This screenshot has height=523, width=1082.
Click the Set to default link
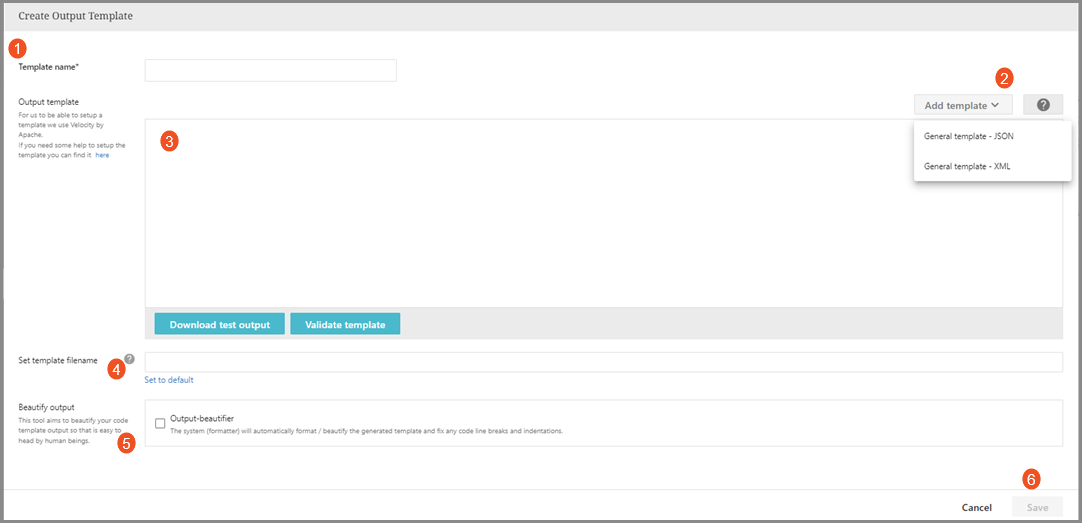tap(169, 380)
